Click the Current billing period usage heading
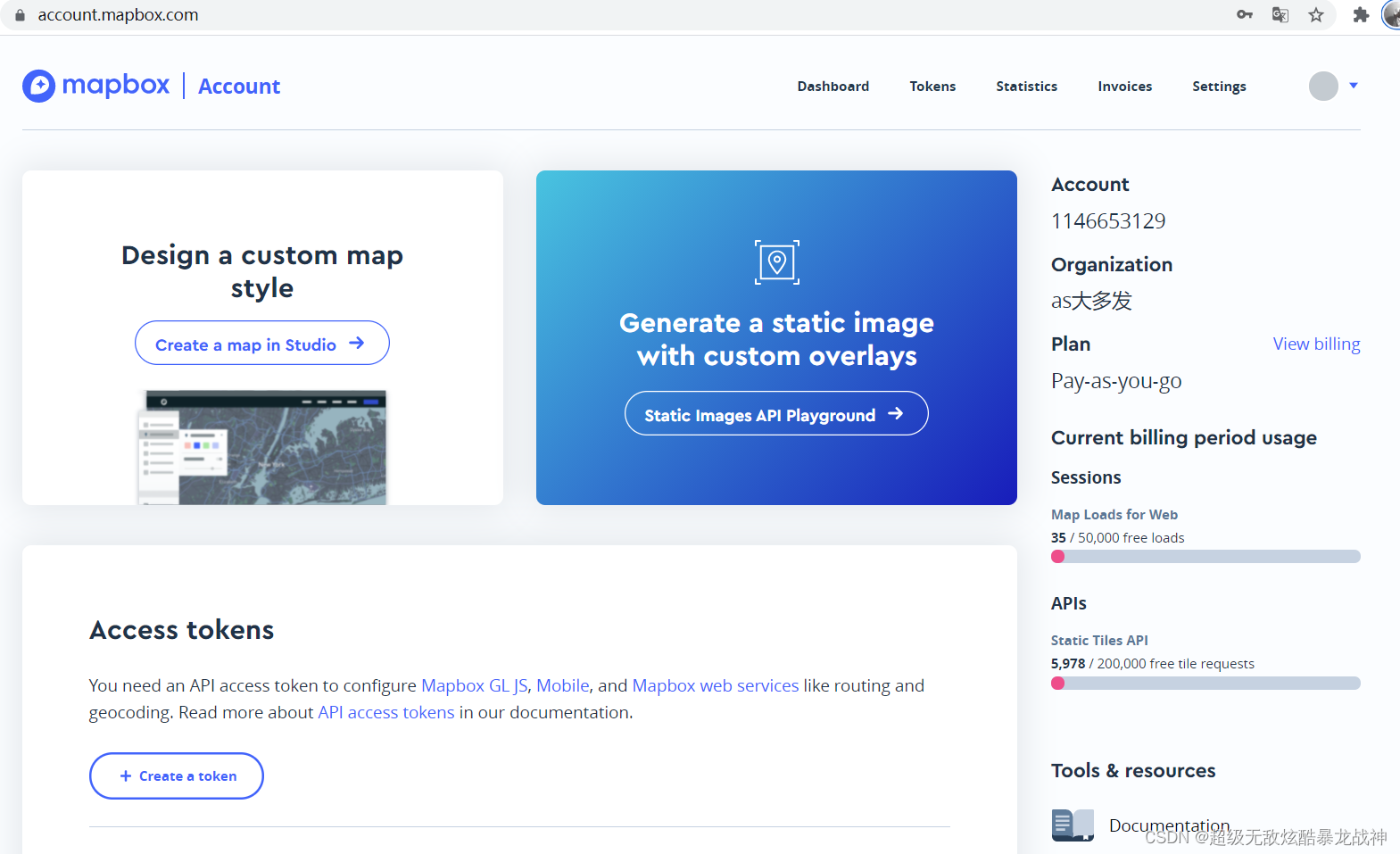Screen dimensions: 1400x854 click(1184, 437)
